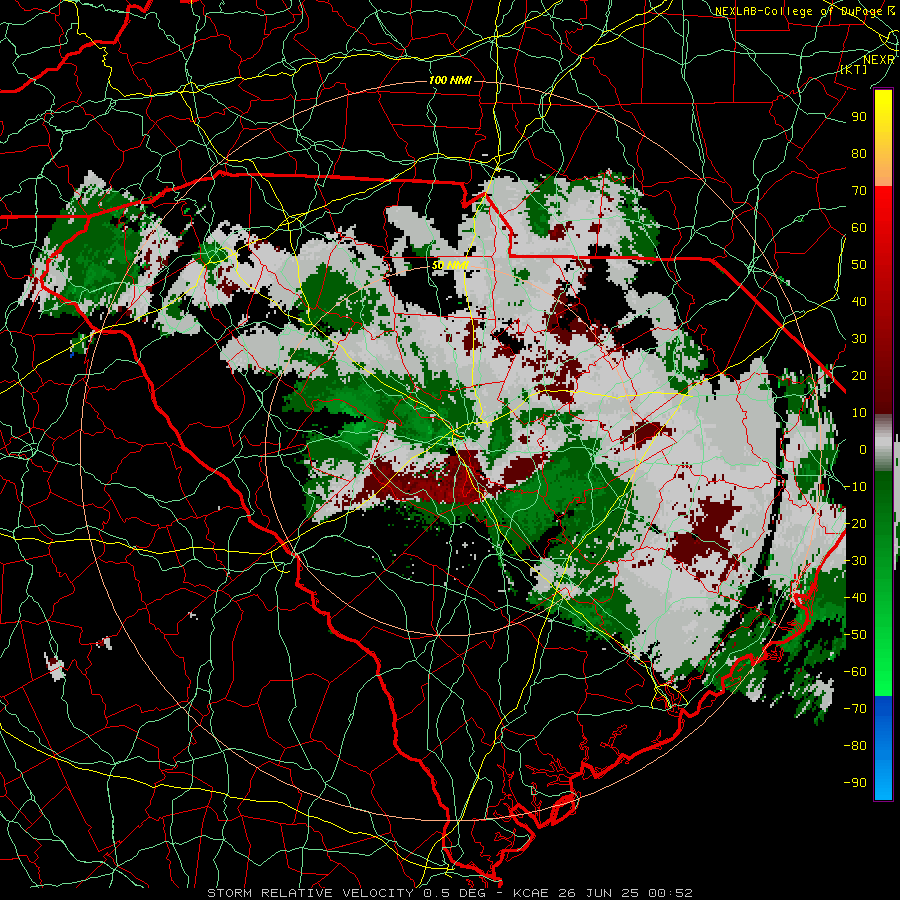Viewport: 900px width, 900px height.
Task: Click the '30' value on velocity scale
Action: [859, 339]
